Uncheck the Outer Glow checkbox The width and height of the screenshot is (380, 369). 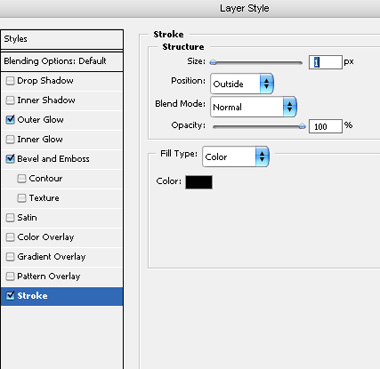(10, 120)
